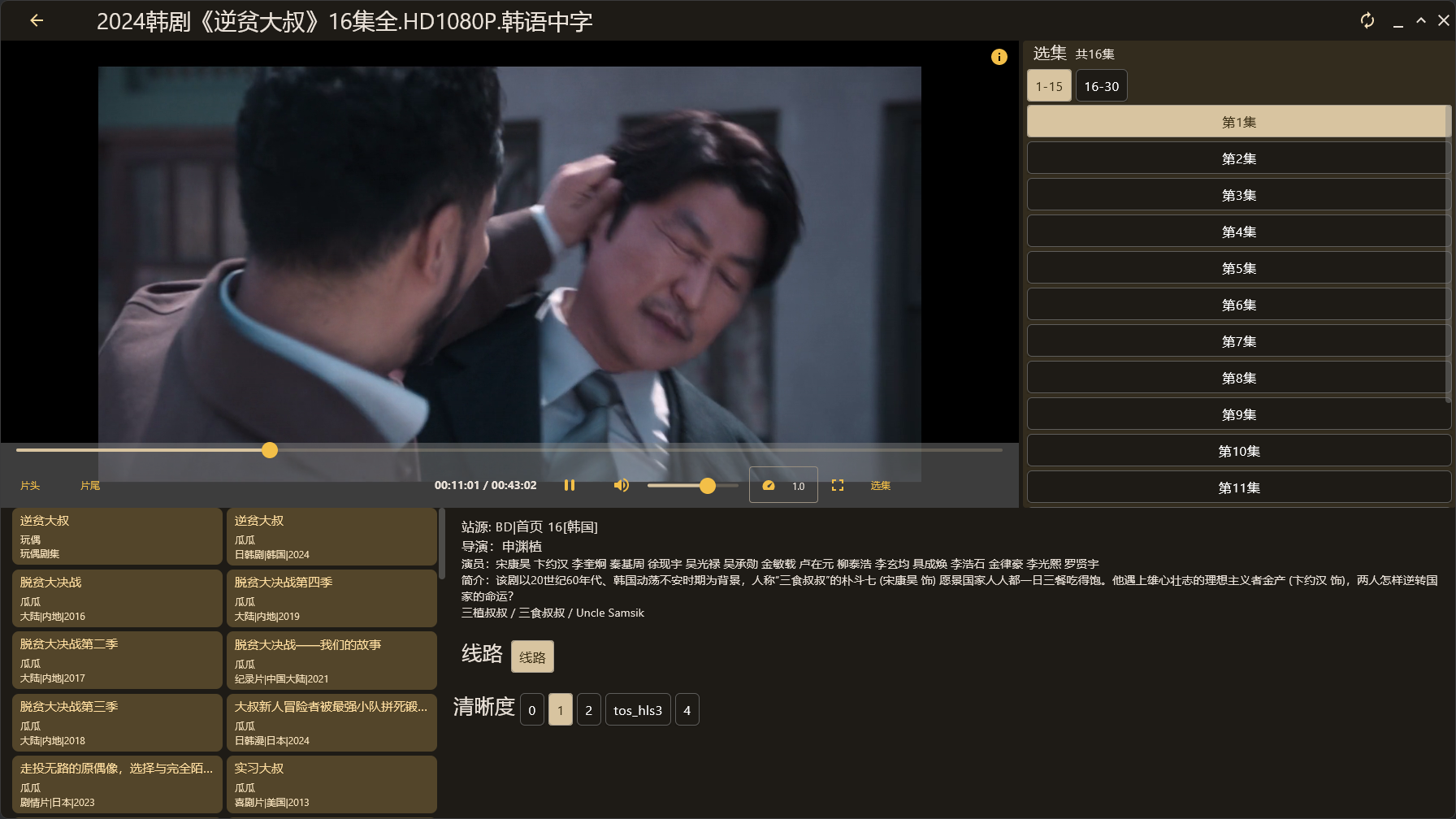
Task: Choose quality option 2
Action: [589, 709]
